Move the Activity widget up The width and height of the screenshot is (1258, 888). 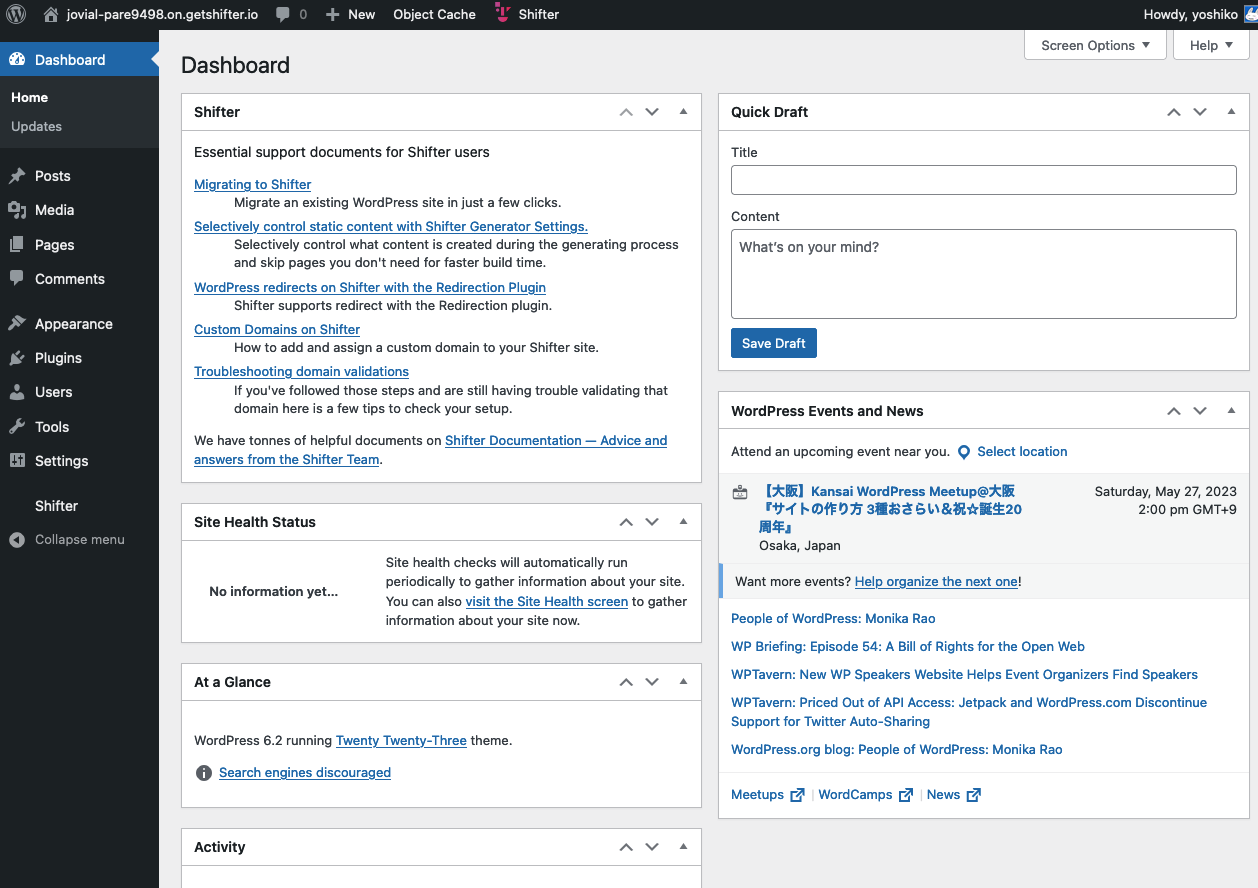tap(626, 847)
